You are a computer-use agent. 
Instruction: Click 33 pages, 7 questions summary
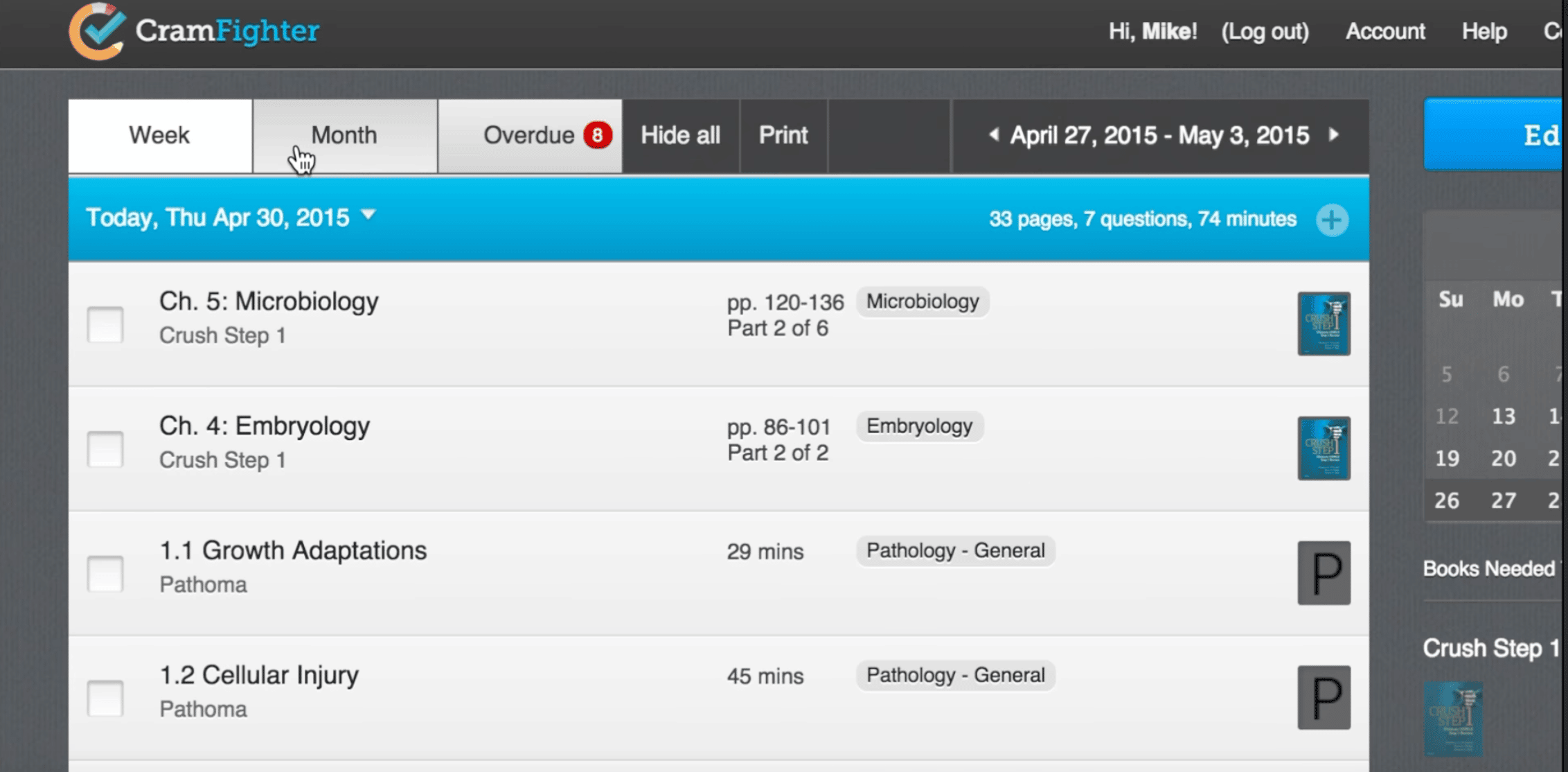1143,220
